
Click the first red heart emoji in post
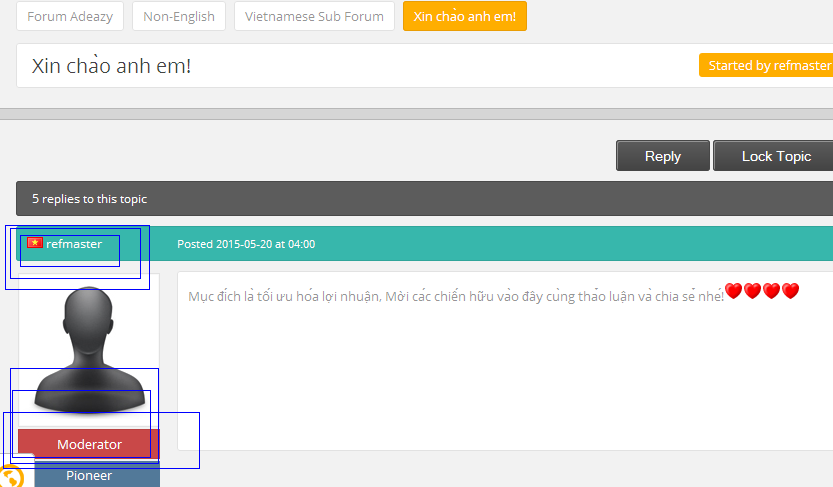(733, 291)
